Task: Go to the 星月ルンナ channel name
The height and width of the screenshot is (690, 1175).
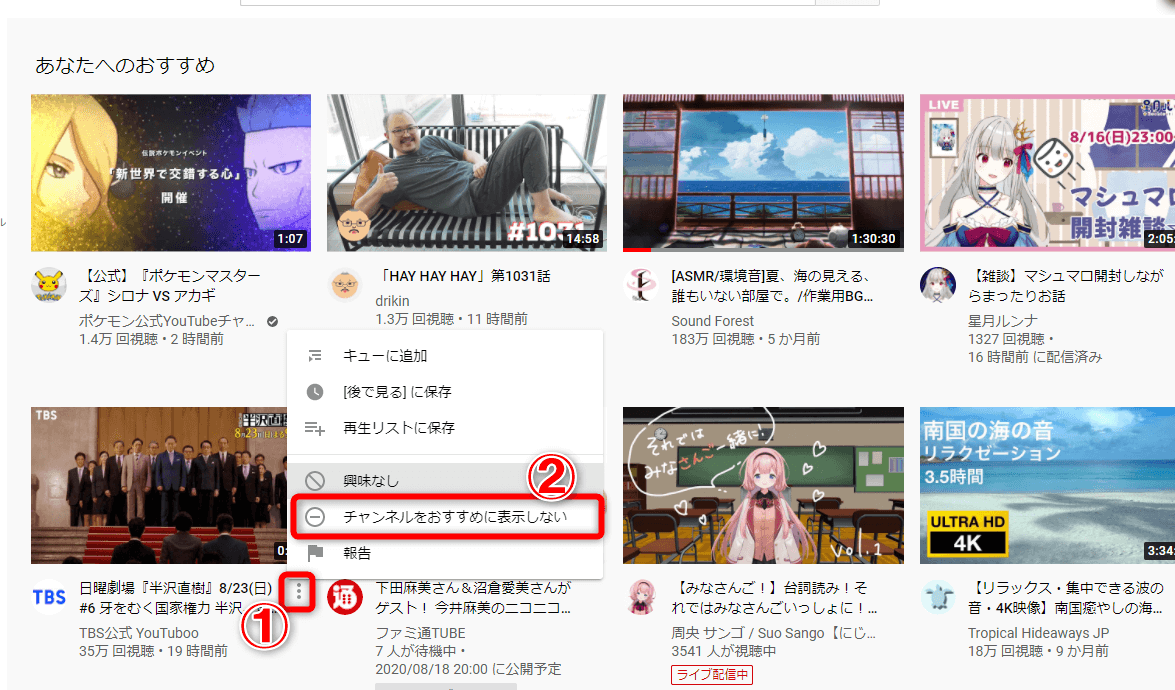Action: (1003, 321)
